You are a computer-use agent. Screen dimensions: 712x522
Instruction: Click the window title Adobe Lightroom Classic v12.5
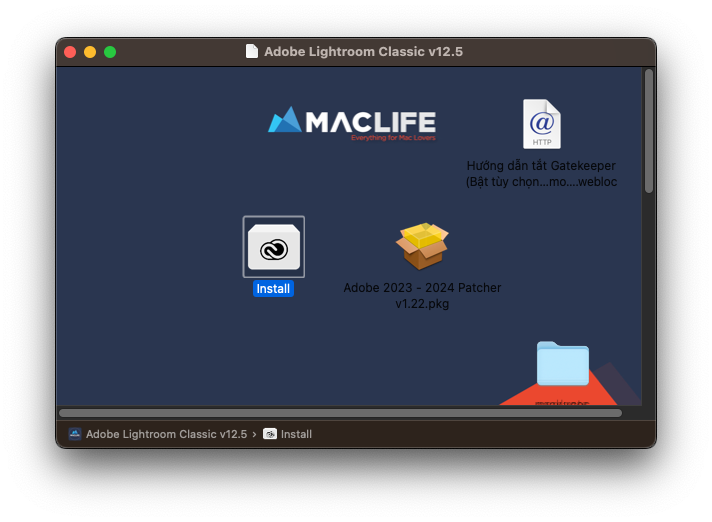pyautogui.click(x=363, y=51)
